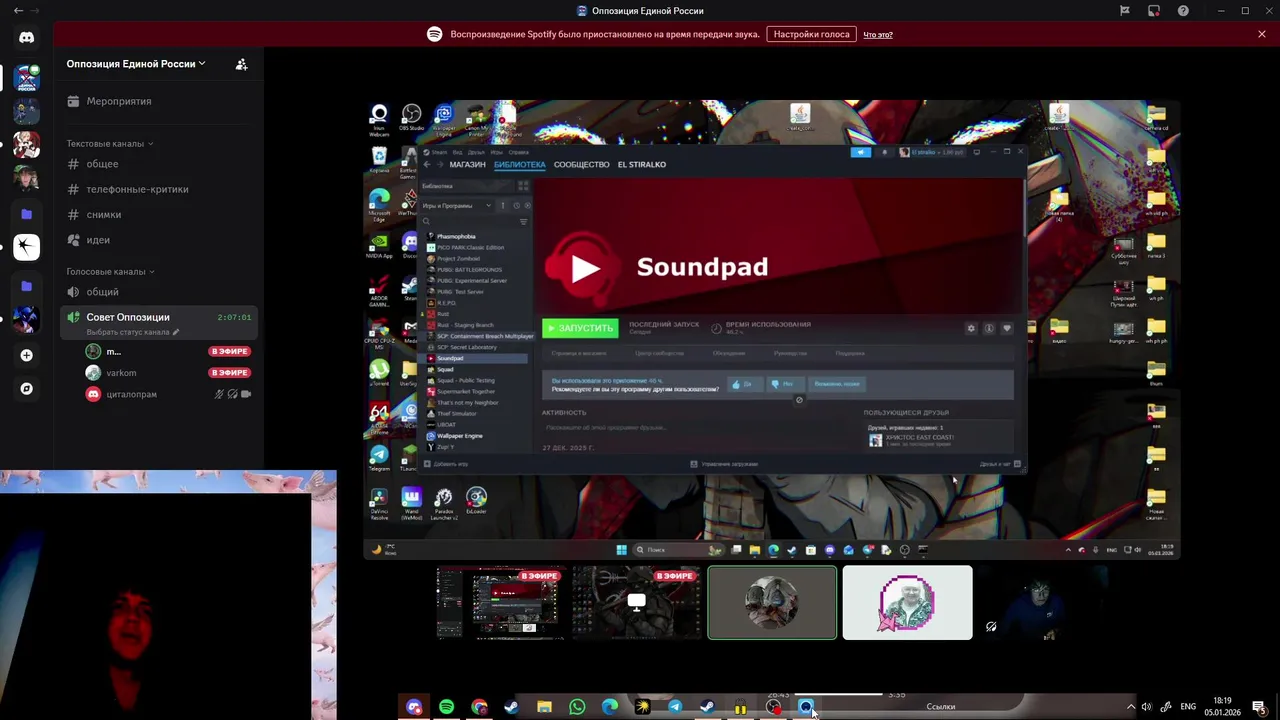The image size is (1280, 720).
Task: Collapse the 'Голосовые каналы' category
Action: point(110,271)
